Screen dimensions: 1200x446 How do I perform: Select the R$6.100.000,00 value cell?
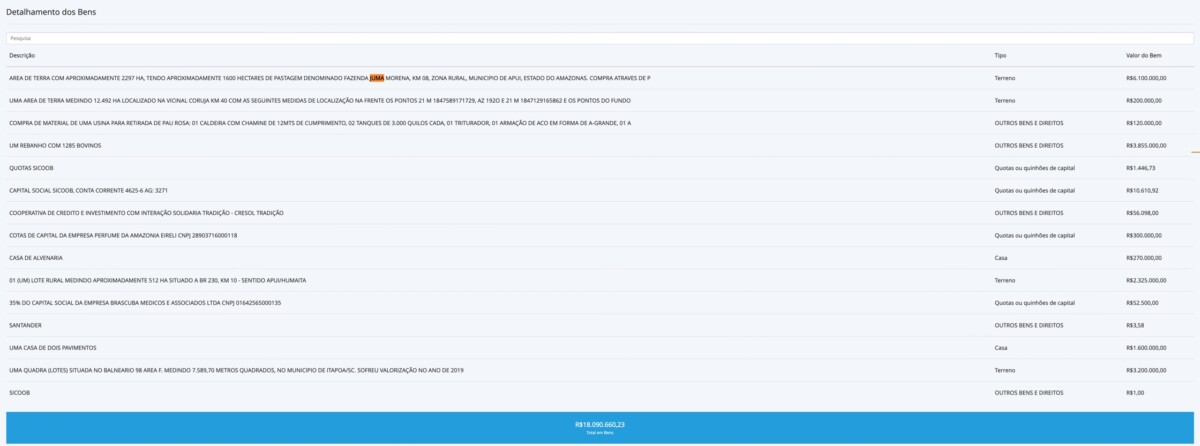[1146, 78]
